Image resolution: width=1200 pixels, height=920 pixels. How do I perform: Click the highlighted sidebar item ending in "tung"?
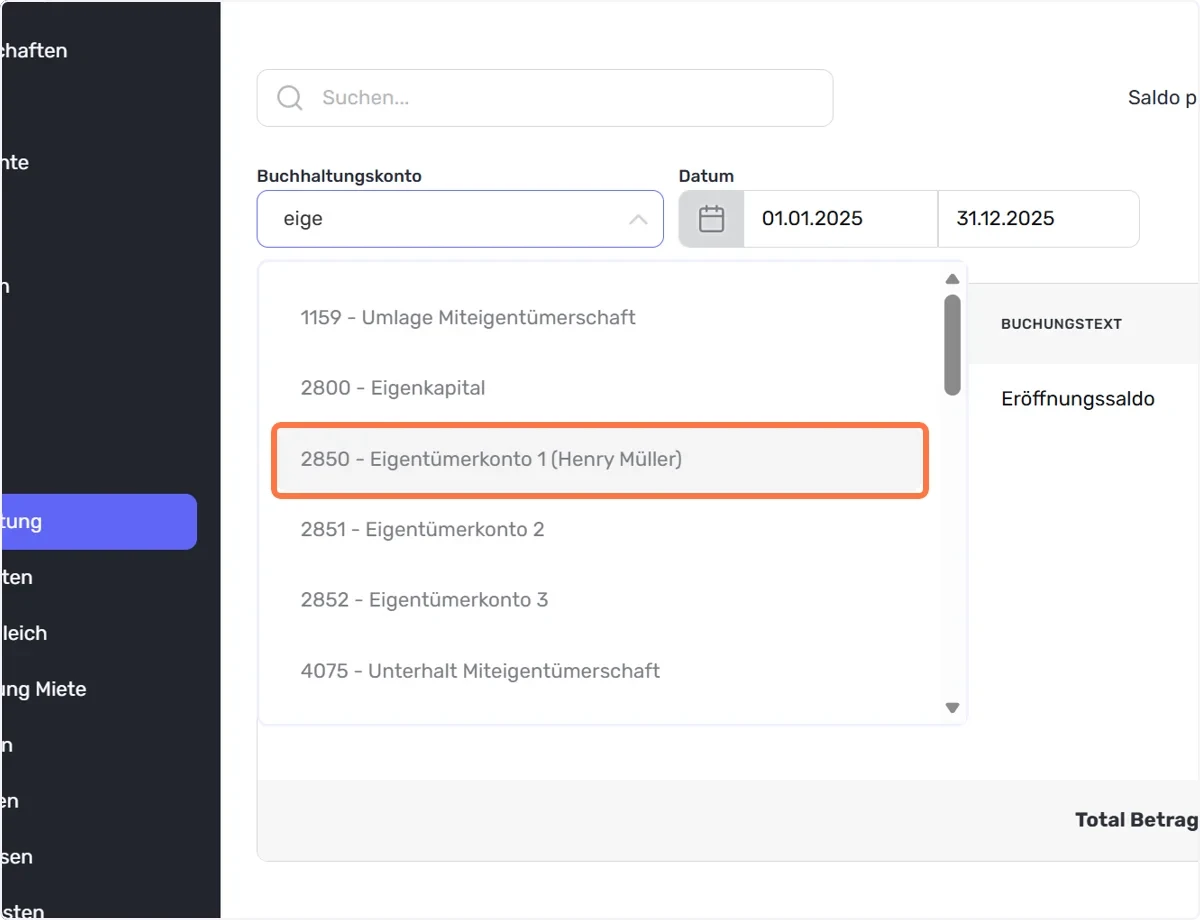tap(98, 522)
